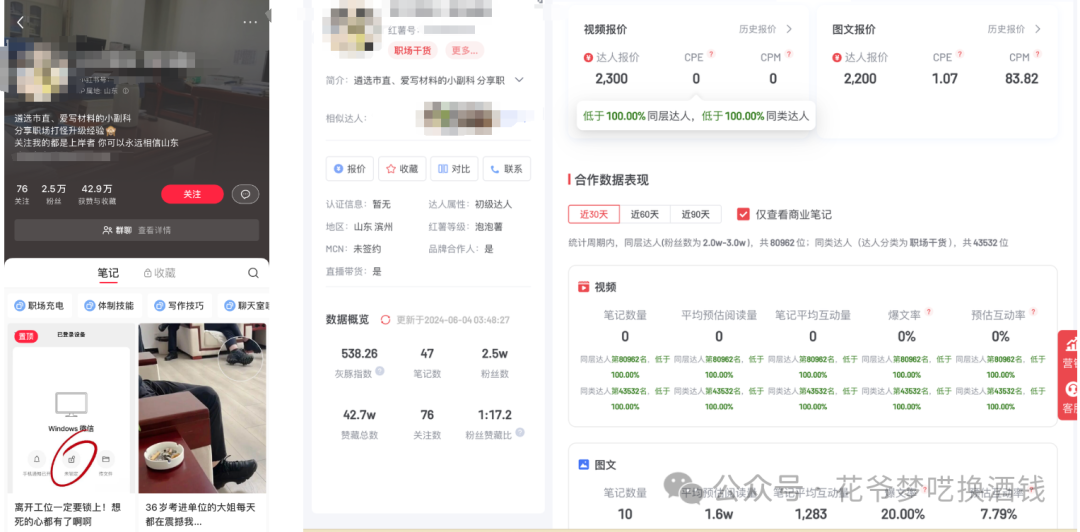1080x532 pixels.
Task: Select the 近30天 period tab
Action: pyautogui.click(x=594, y=214)
